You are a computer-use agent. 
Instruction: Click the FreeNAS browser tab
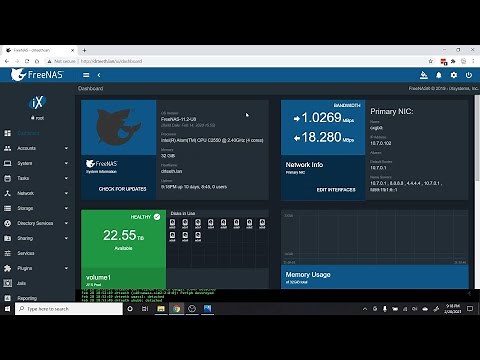39,50
